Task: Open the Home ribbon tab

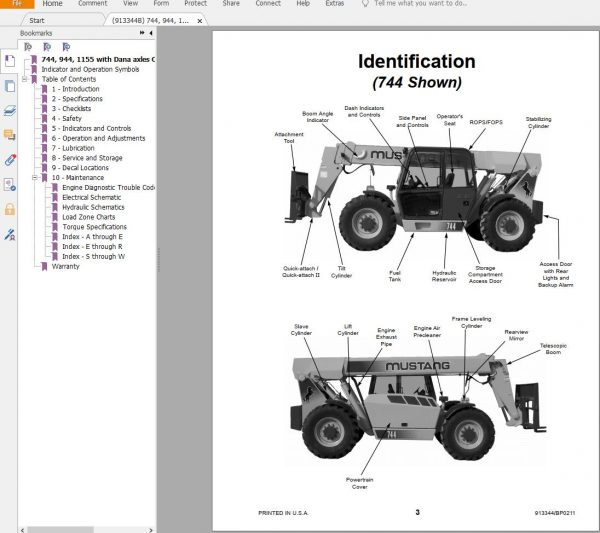Action: (x=52, y=3)
